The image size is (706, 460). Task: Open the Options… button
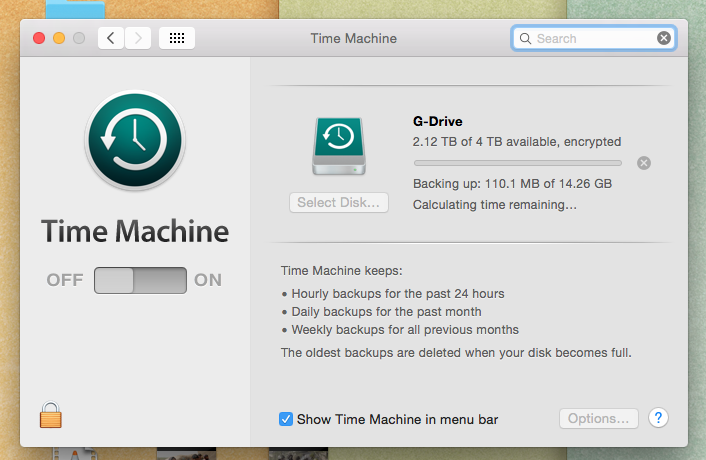click(x=598, y=419)
